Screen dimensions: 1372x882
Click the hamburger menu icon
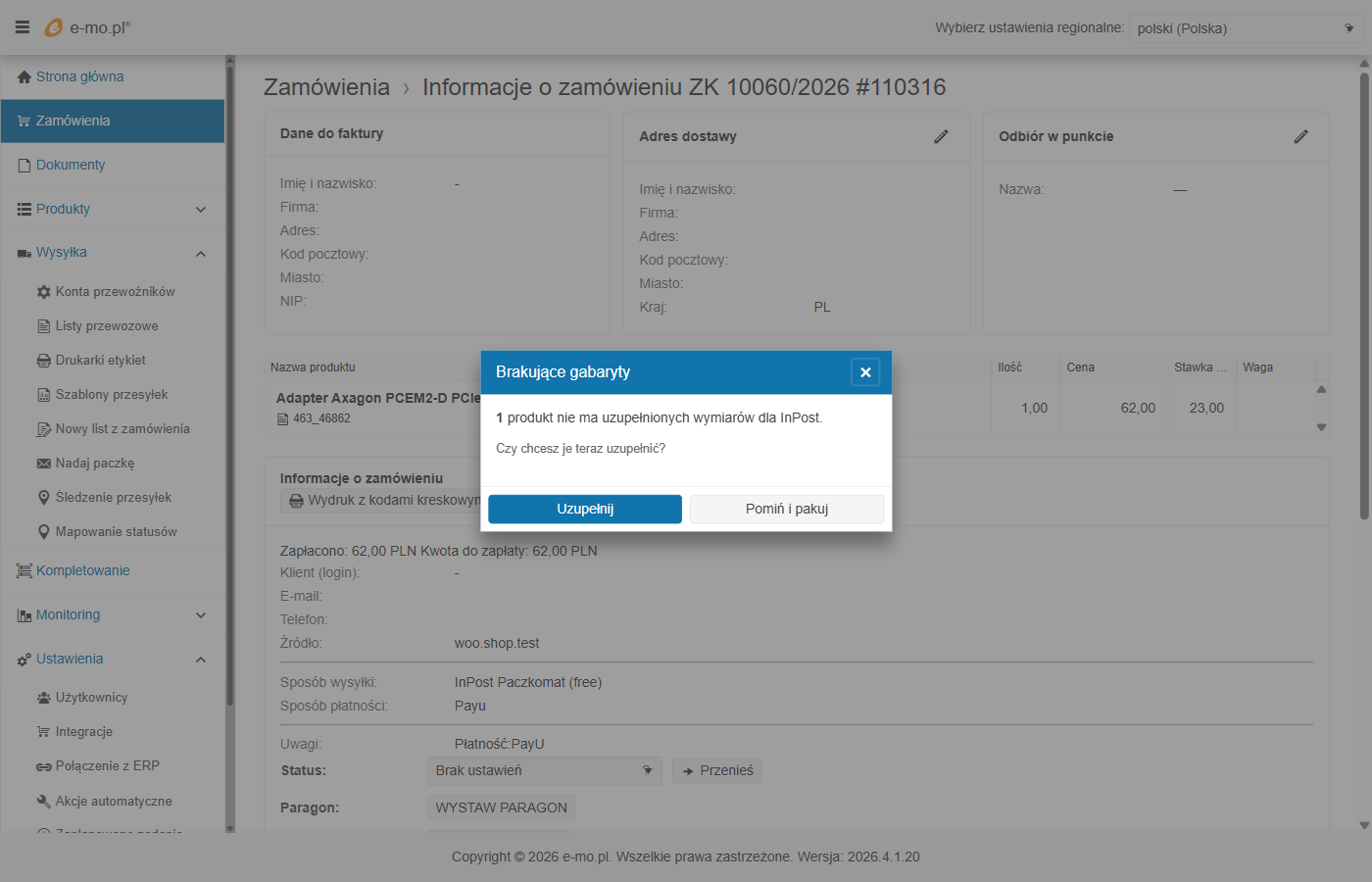[x=22, y=27]
